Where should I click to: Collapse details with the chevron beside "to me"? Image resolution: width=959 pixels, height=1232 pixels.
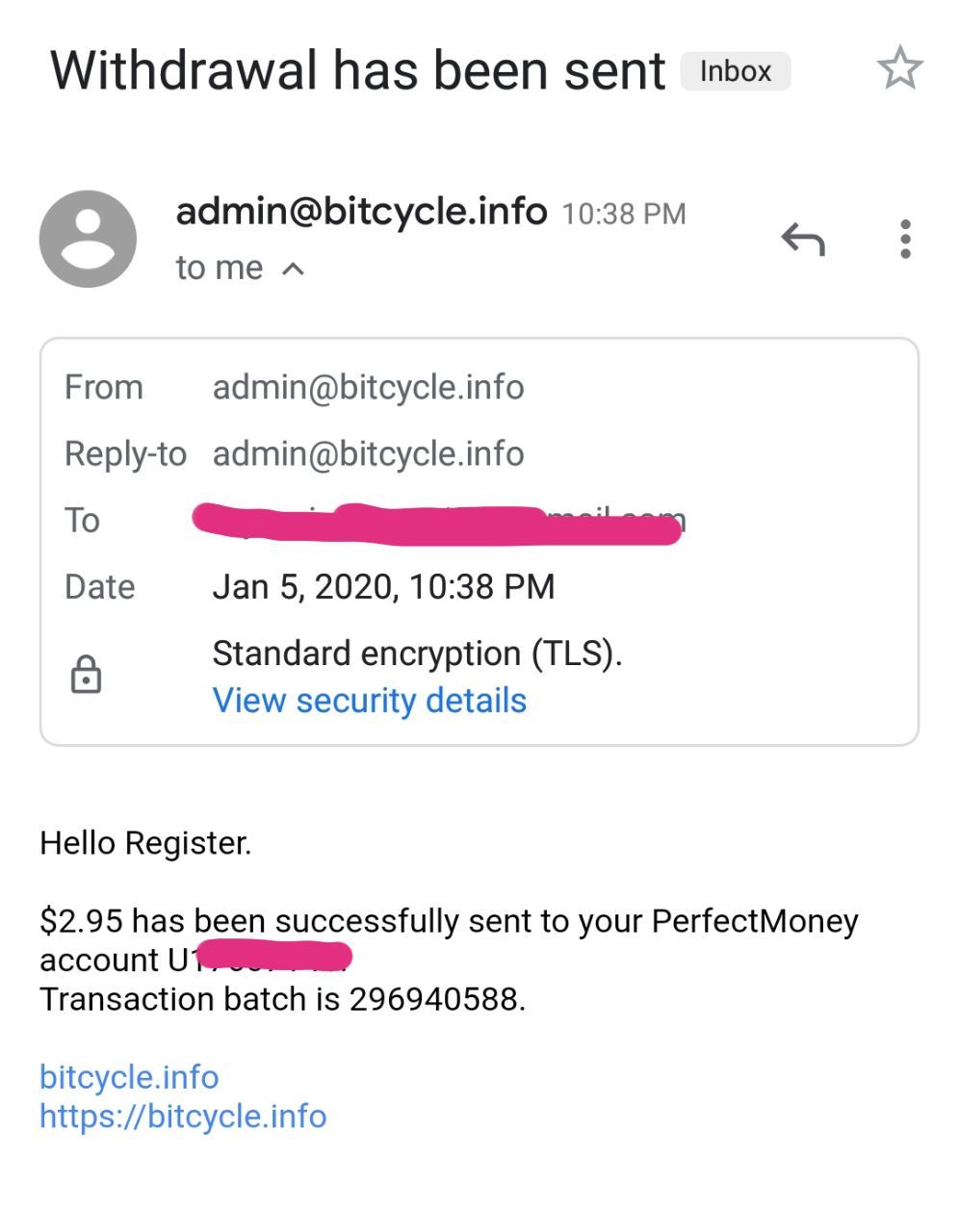[293, 269]
